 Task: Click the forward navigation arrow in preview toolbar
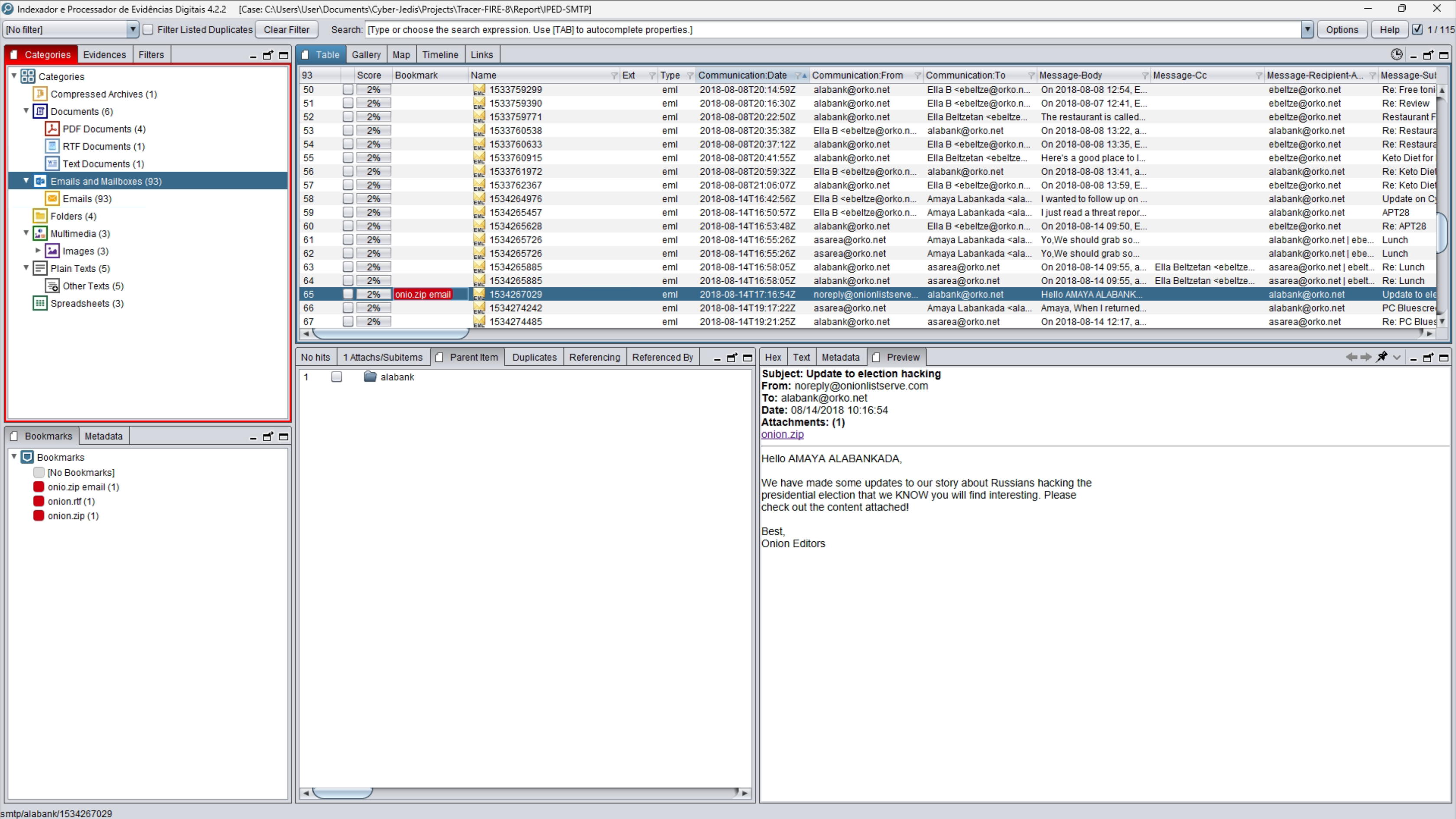(x=1367, y=357)
